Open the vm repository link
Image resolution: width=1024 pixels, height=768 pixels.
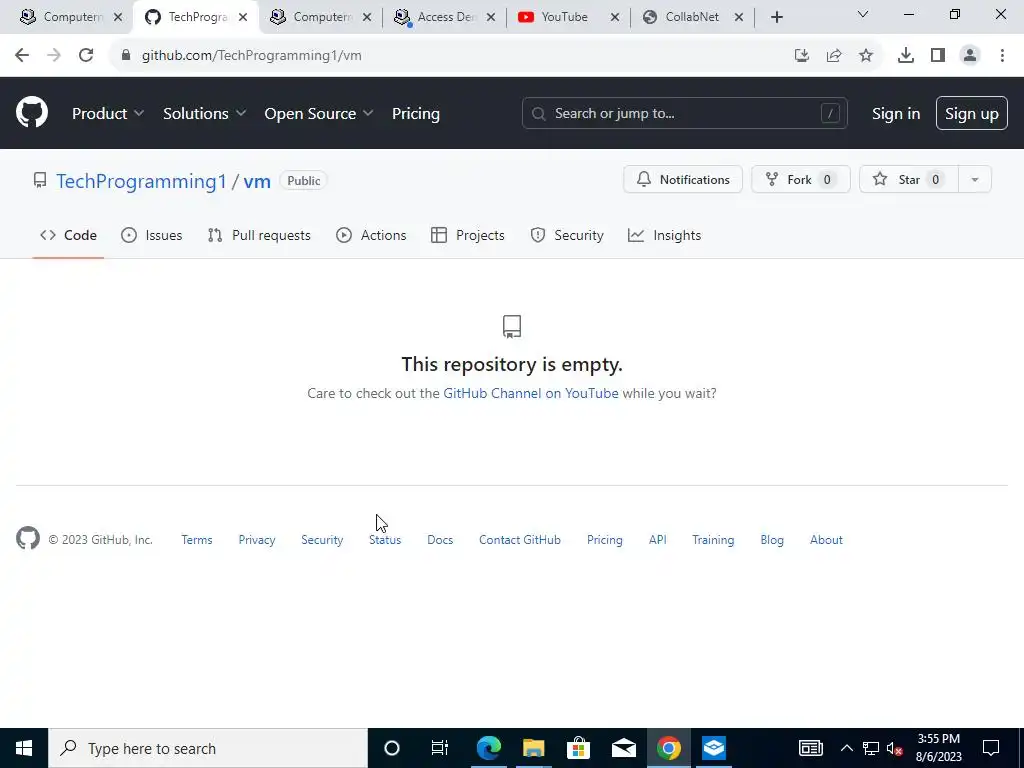257,181
